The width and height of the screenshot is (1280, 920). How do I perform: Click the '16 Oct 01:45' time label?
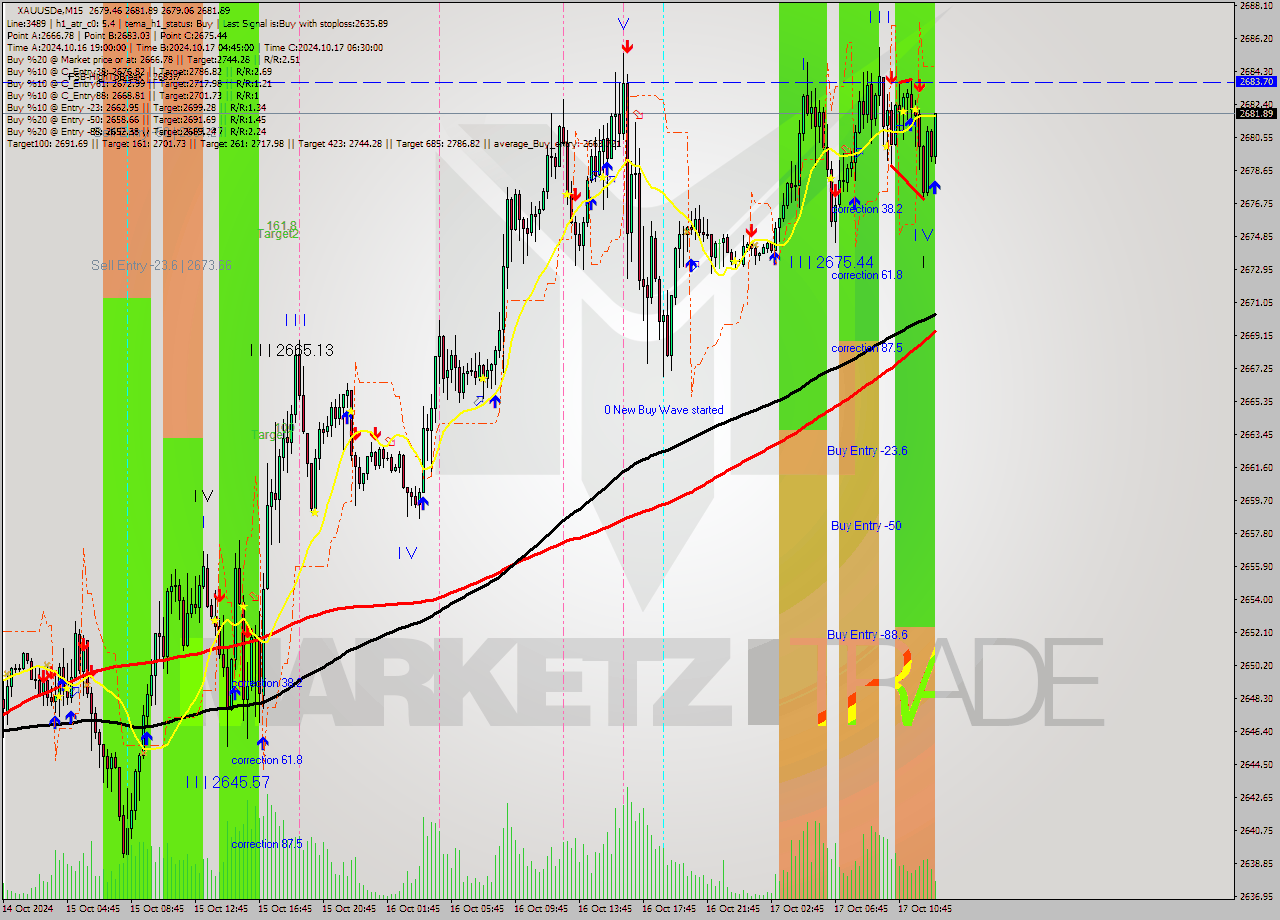pyautogui.click(x=413, y=909)
